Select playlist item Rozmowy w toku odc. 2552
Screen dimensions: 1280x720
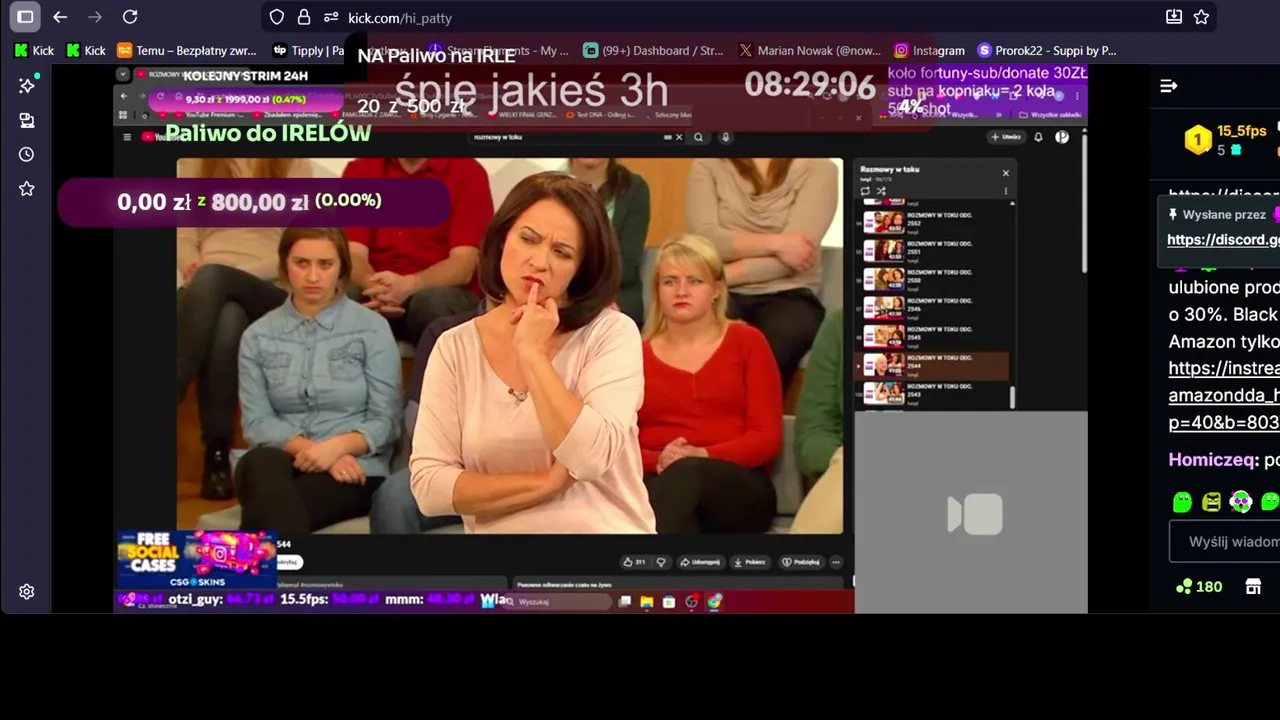[934, 222]
